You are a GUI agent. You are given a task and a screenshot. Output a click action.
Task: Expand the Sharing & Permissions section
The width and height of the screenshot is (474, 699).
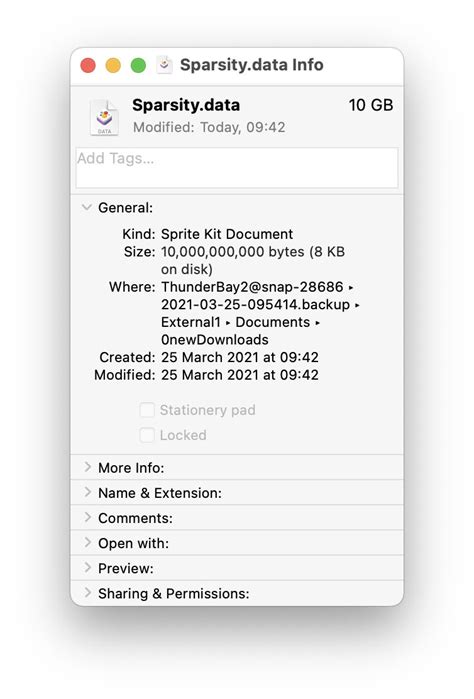coord(87,593)
